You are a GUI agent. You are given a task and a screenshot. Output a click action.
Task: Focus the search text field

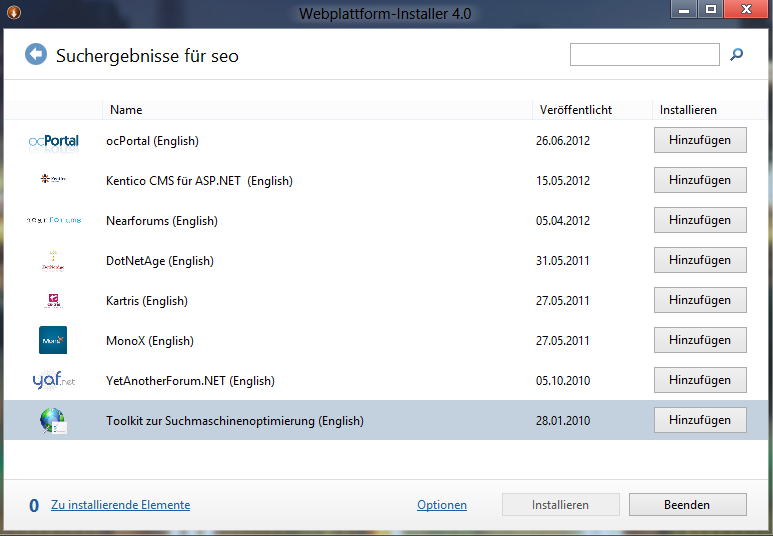tap(644, 55)
